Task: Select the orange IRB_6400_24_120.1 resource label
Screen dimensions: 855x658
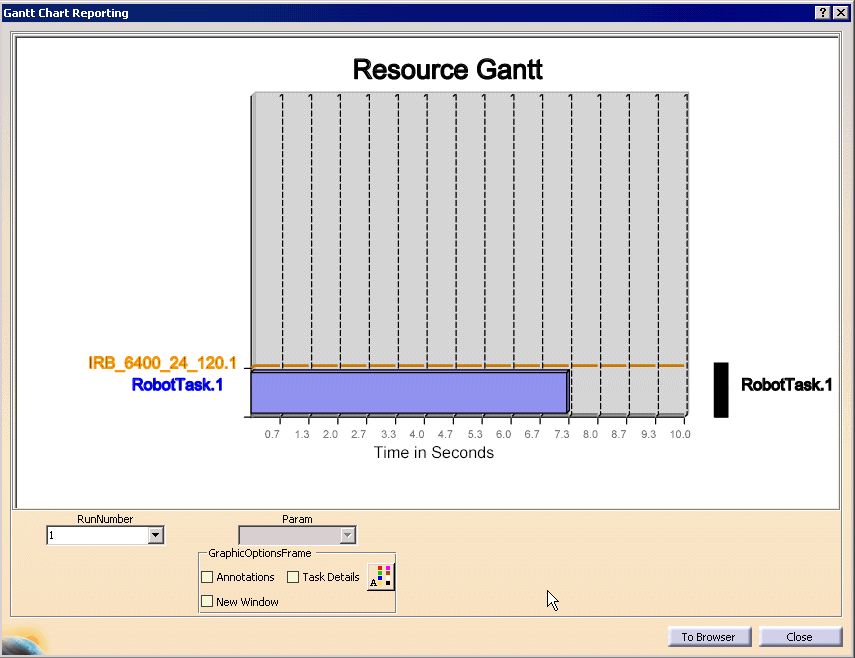Action: tap(162, 364)
